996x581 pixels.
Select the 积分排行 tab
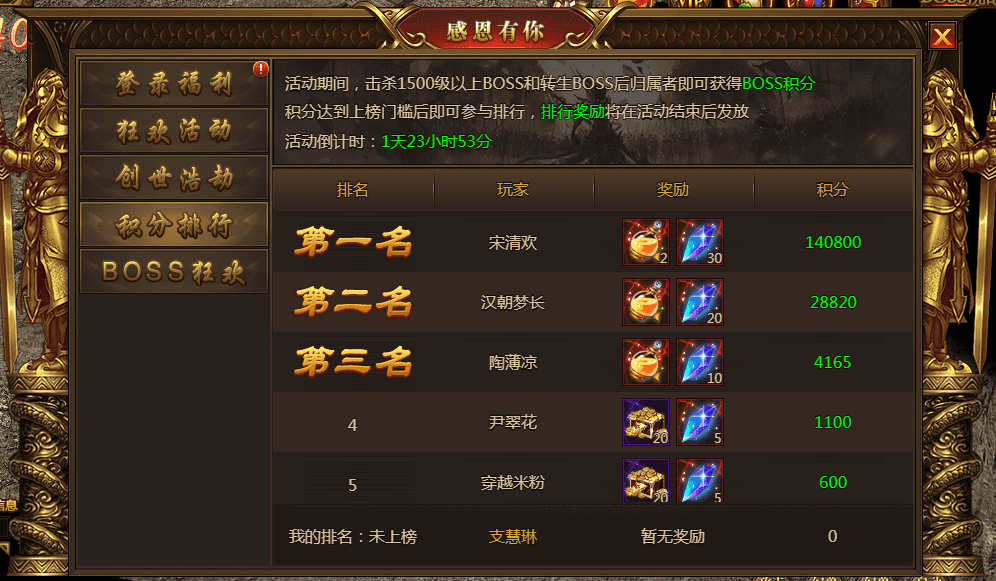click(x=174, y=224)
